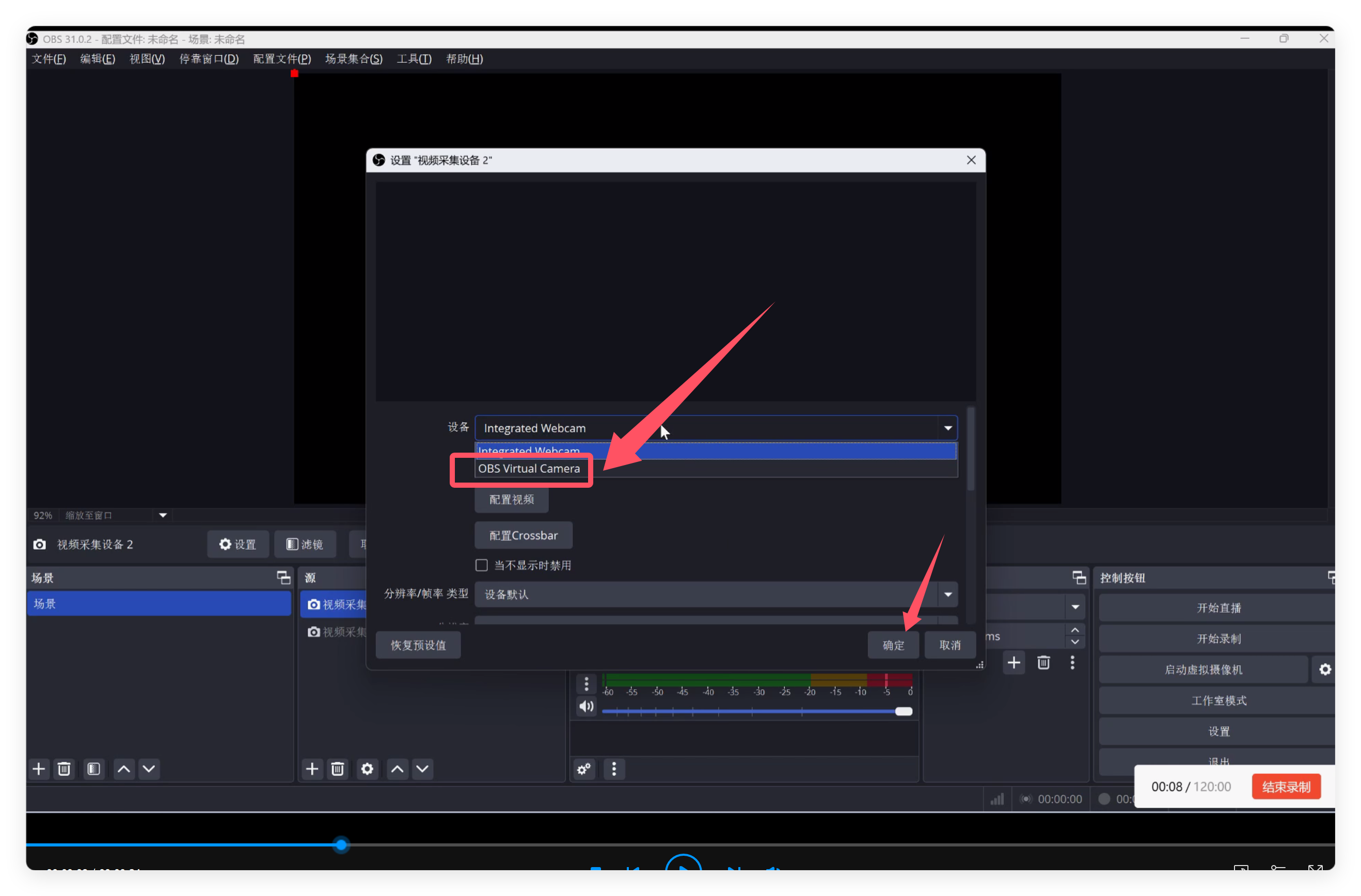Open audio mixer menu three dots at bottom
The width and height of the screenshot is (1361, 896).
(614, 769)
